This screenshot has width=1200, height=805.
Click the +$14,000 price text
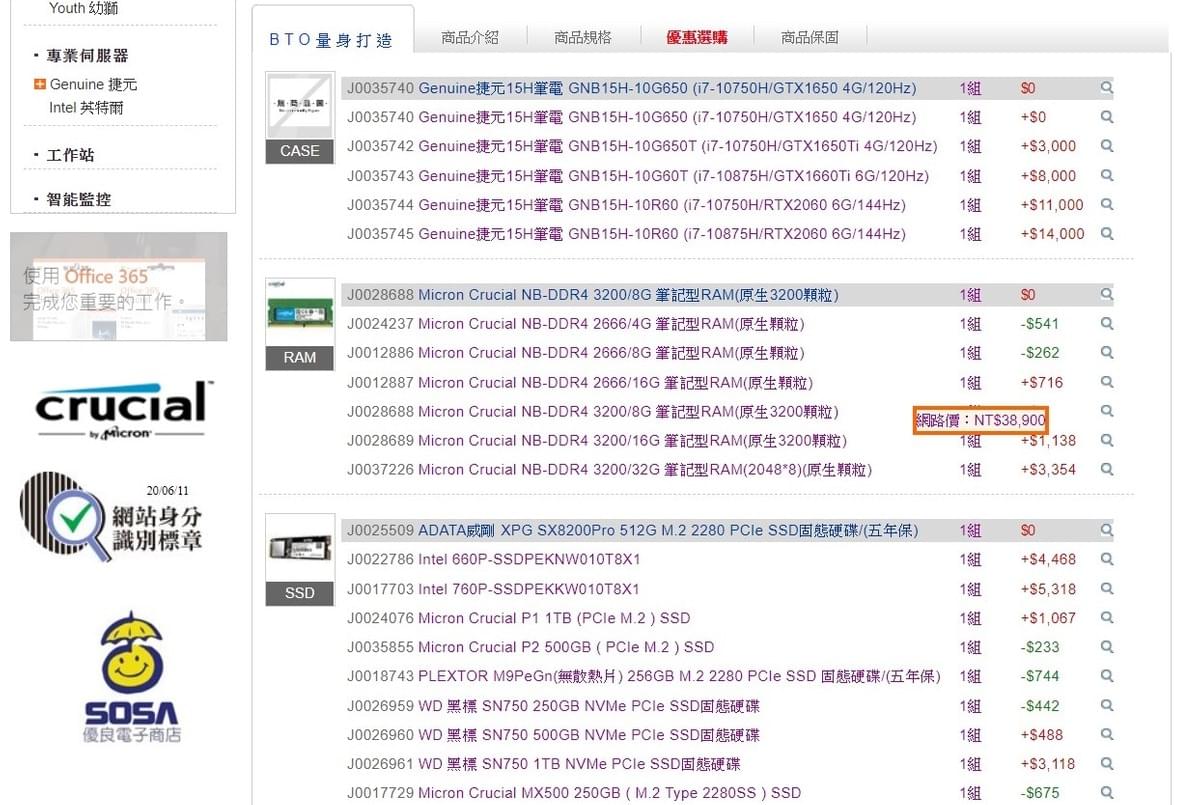point(1052,233)
